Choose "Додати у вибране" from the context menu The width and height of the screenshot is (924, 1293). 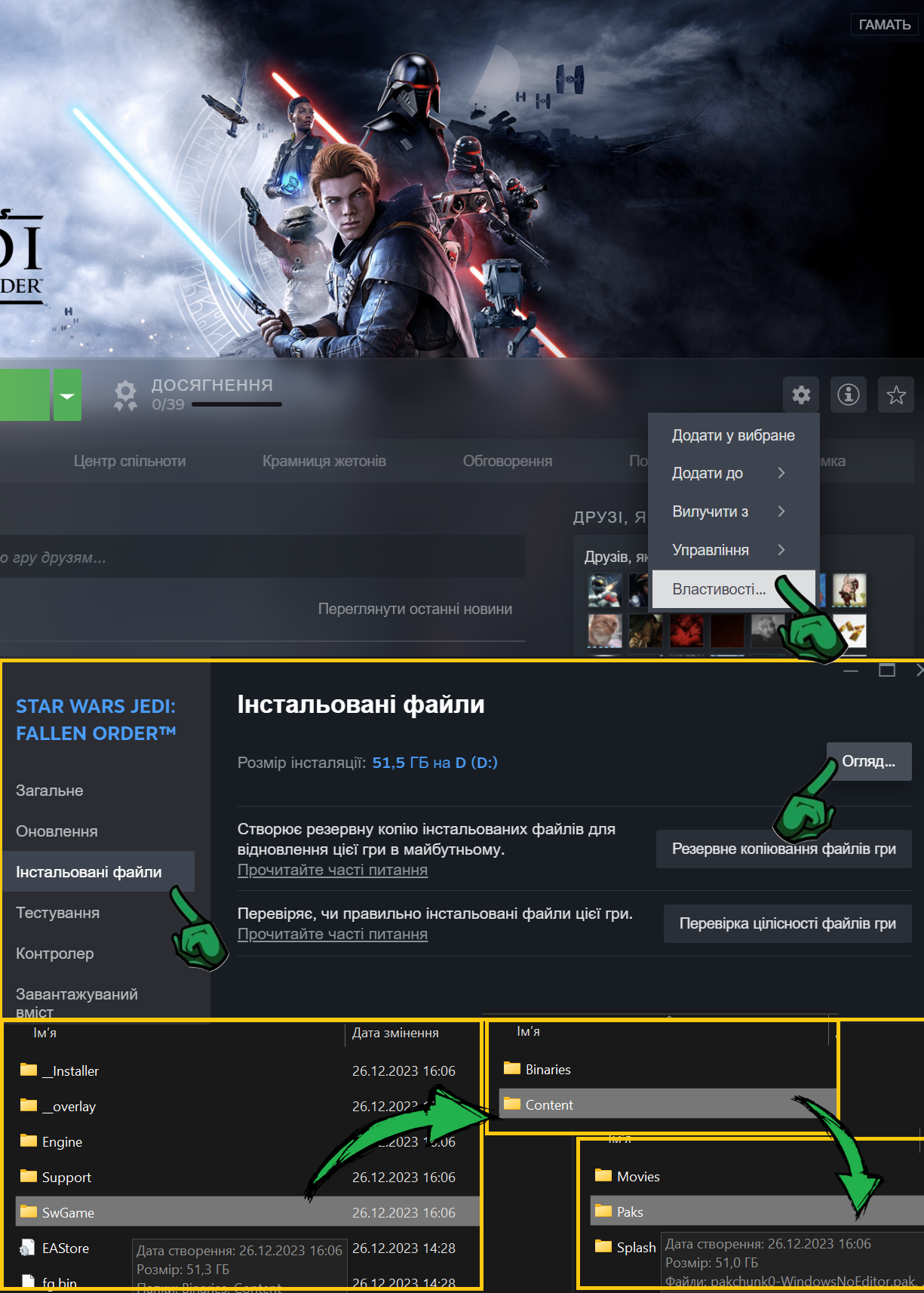733,435
